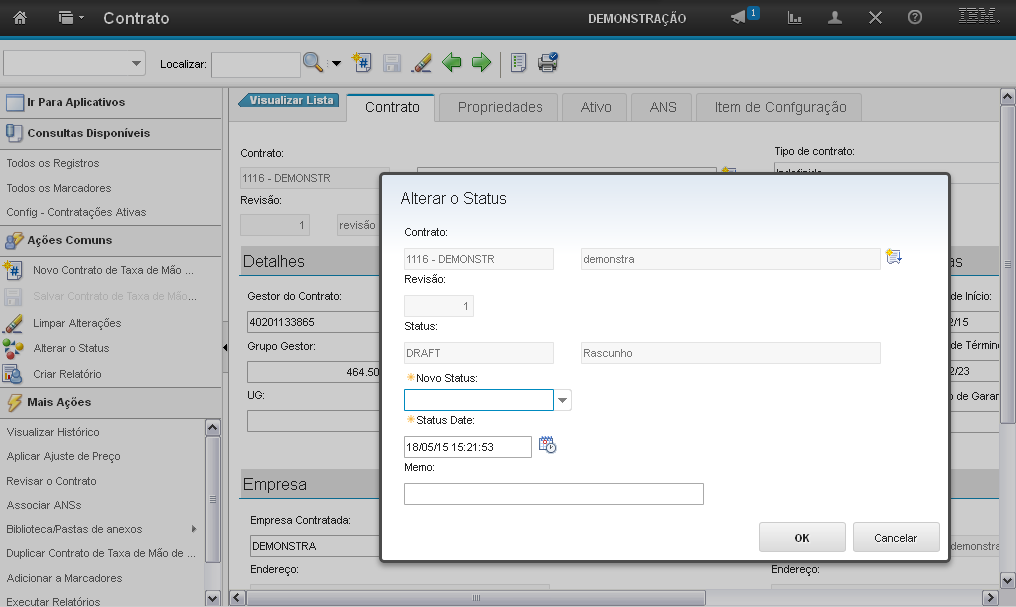Switch to the ANS tab
Image resolution: width=1016 pixels, height=607 pixels.
click(662, 107)
